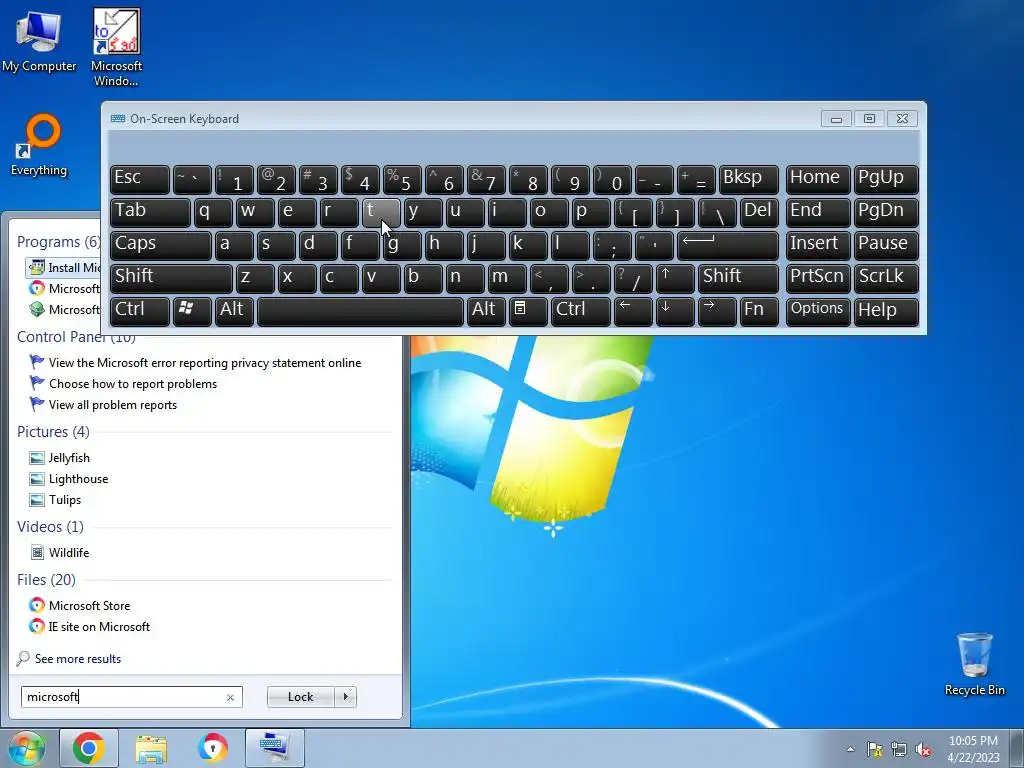Click the muted volume tray icon
The width and height of the screenshot is (1024, 768).
pyautogui.click(x=923, y=749)
